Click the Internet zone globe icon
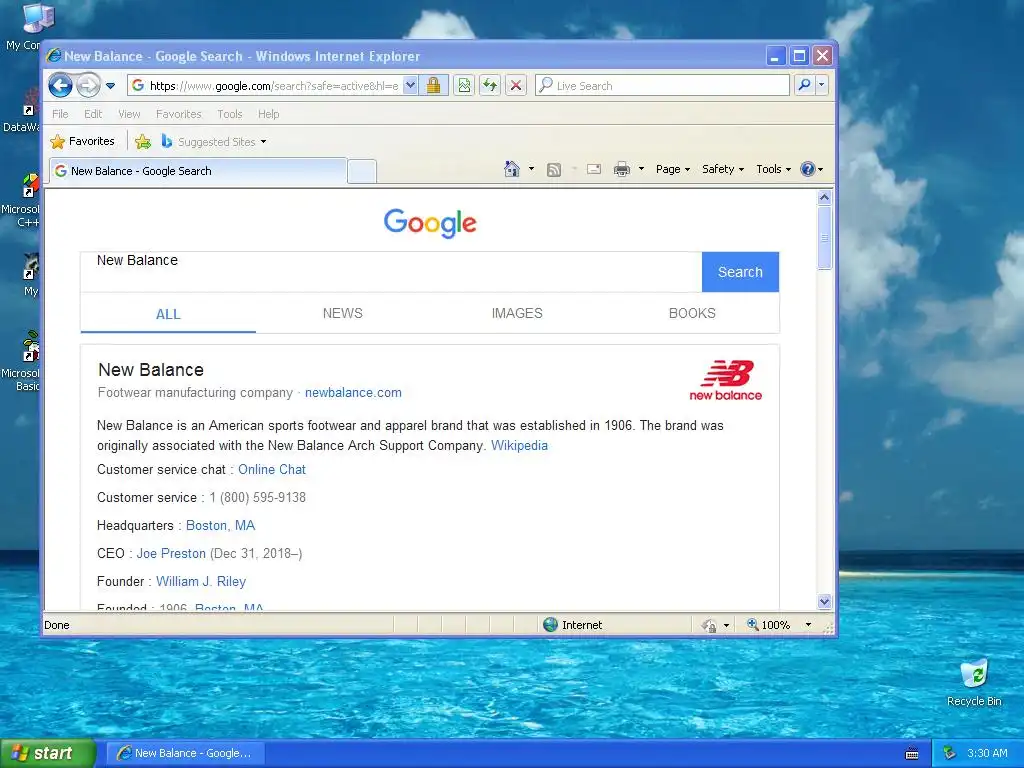The width and height of the screenshot is (1024, 768). point(551,624)
